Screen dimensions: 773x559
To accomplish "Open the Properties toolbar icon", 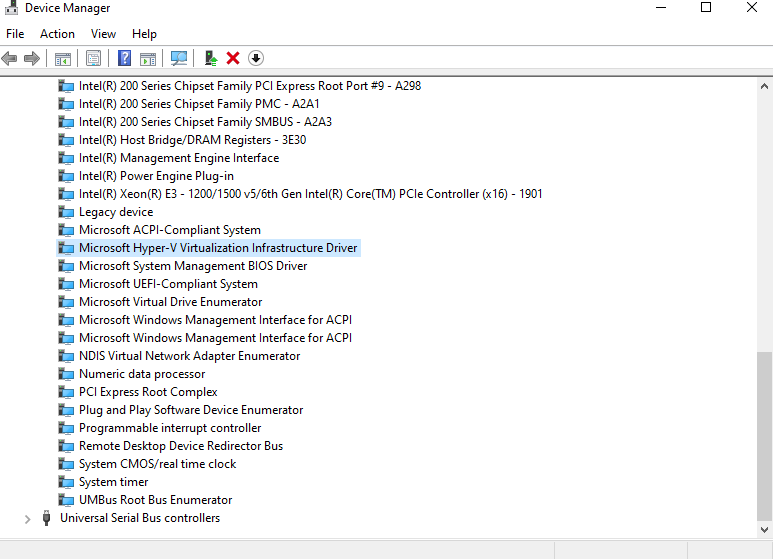I will pos(93,59).
